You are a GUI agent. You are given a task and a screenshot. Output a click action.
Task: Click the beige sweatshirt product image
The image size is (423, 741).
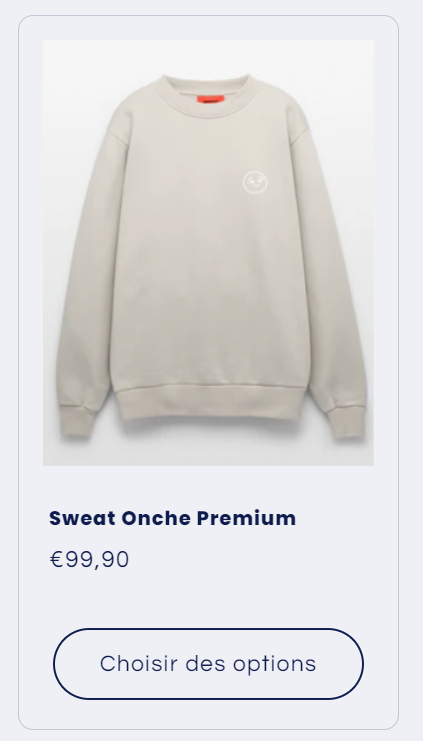click(x=208, y=253)
